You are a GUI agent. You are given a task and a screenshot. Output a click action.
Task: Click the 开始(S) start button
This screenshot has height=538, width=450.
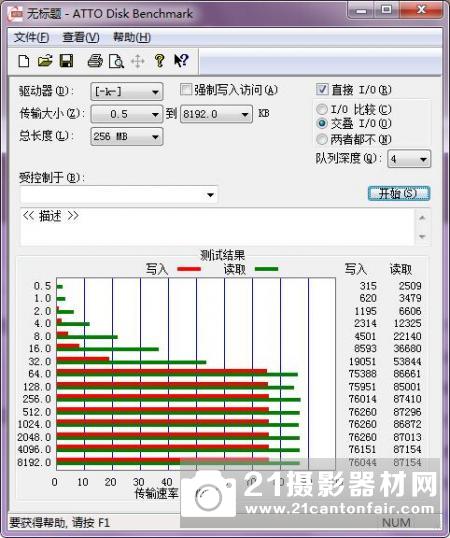(399, 194)
